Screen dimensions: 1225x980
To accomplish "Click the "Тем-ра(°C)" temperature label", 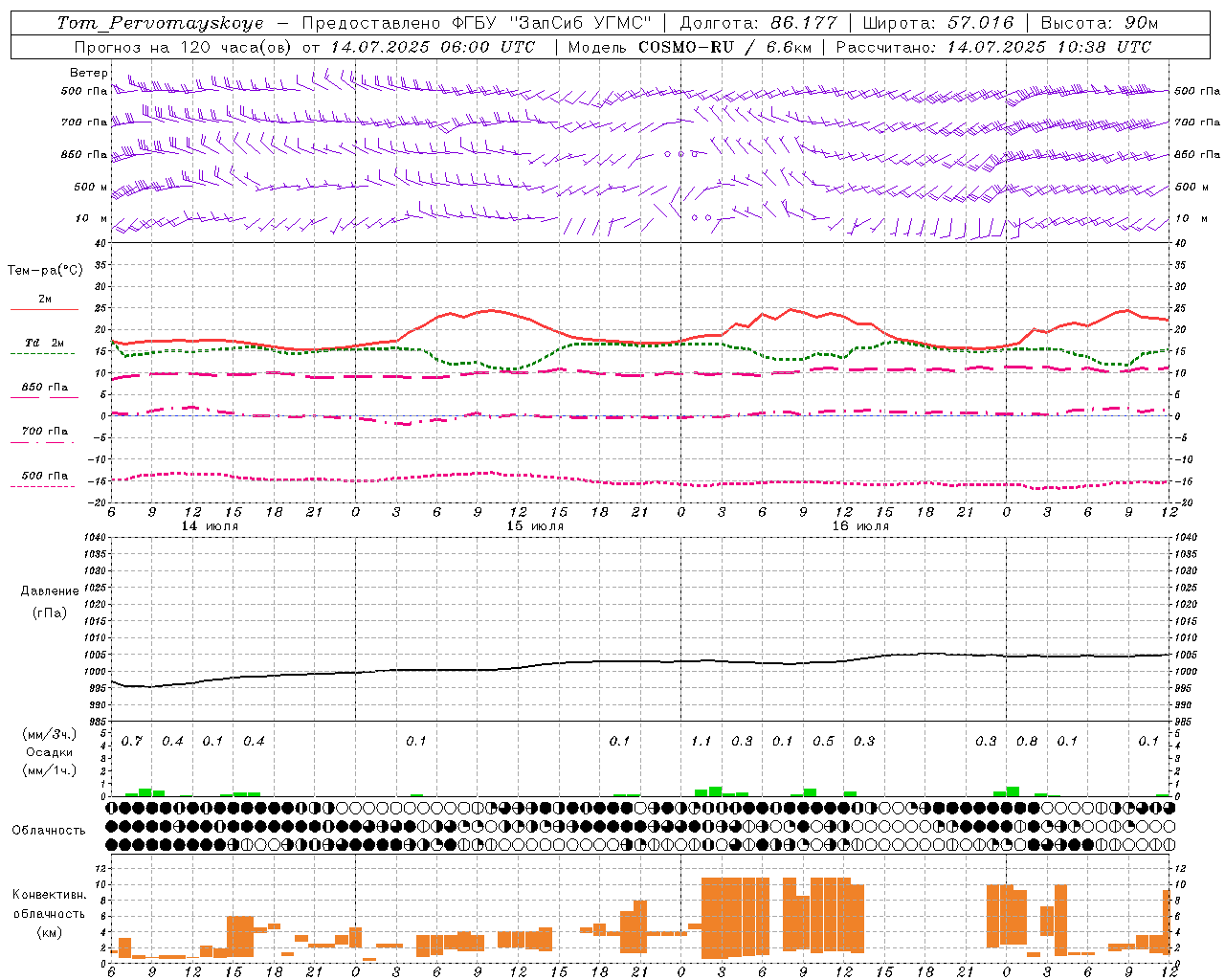I will [x=45, y=271].
